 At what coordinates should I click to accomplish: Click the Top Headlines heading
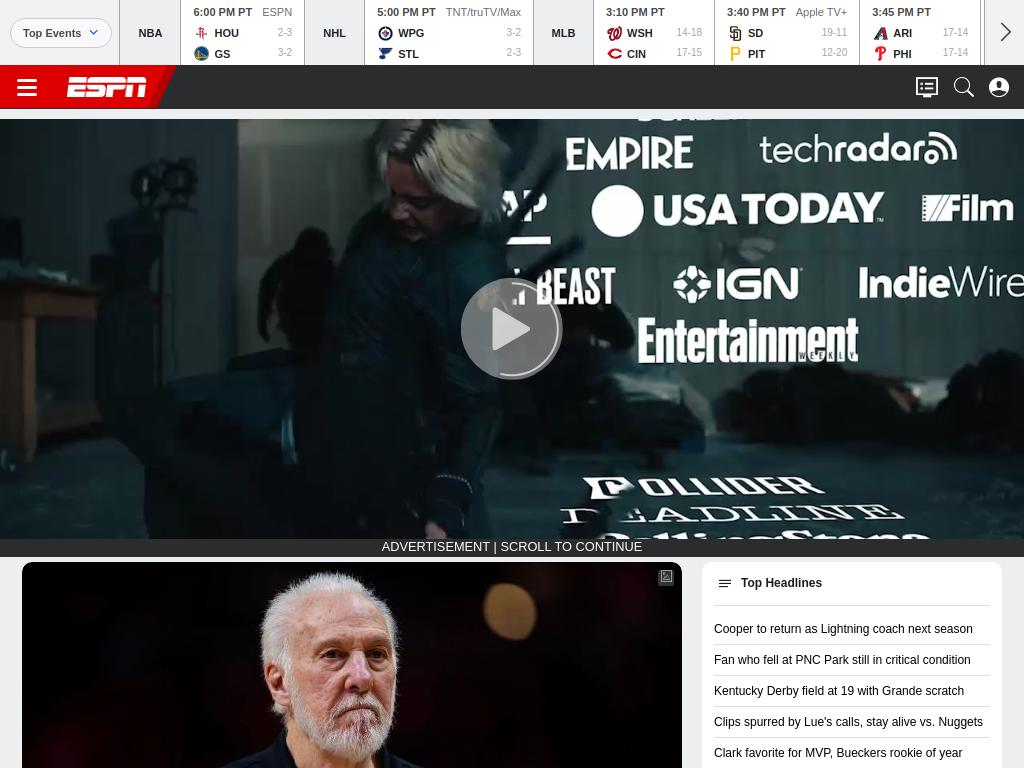tap(781, 583)
